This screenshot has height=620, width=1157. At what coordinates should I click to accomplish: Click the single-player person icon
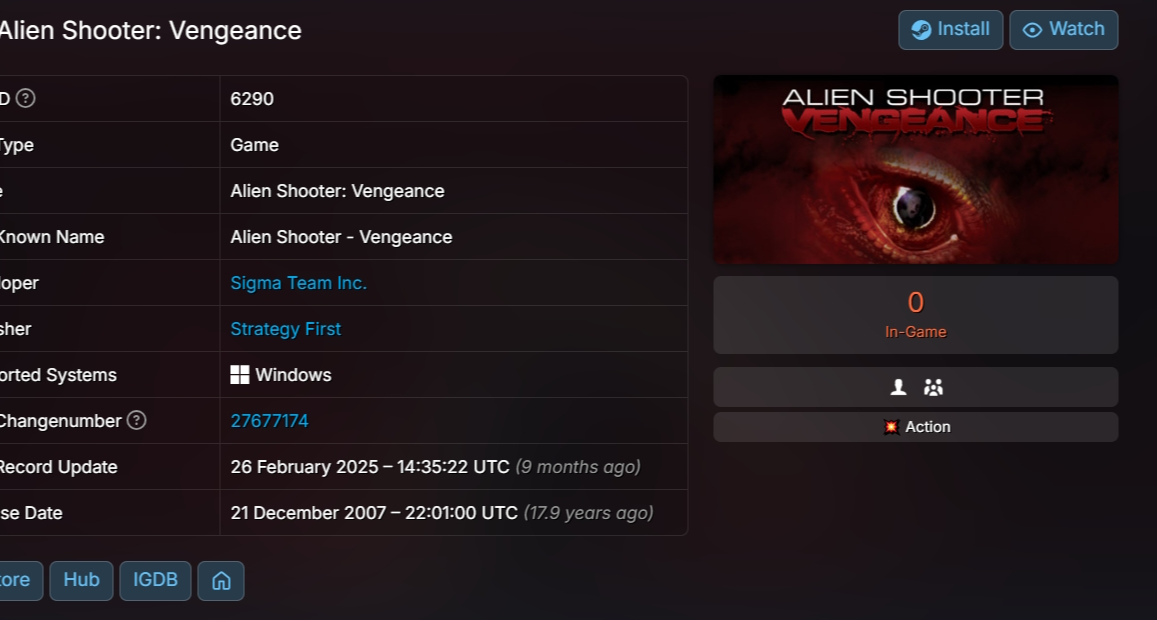tap(898, 387)
